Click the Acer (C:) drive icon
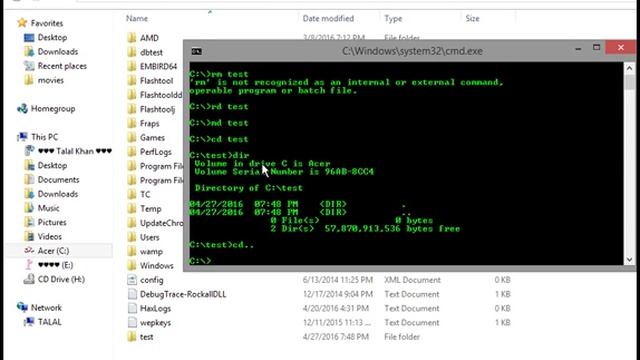The width and height of the screenshot is (640, 360). [x=29, y=251]
